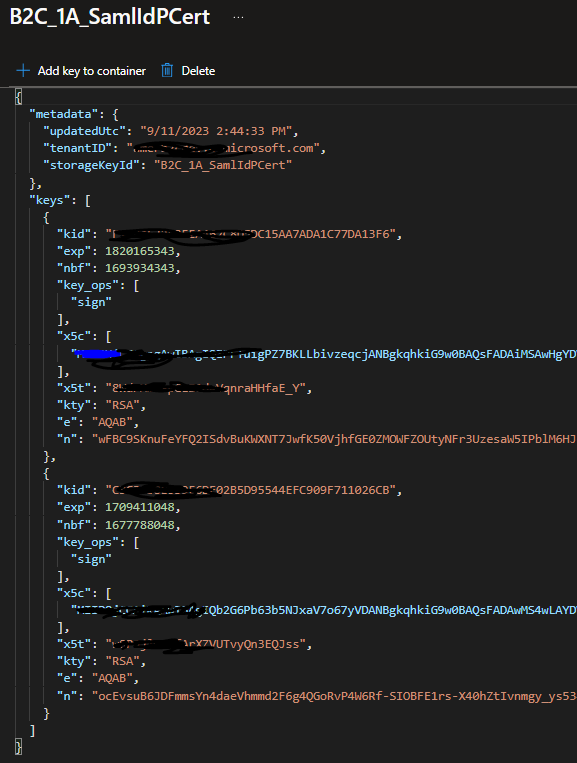Open the ellipsis menu beside B2C_1A_SamlIdPCert title
The width and height of the screenshot is (577, 763).
pos(238,17)
